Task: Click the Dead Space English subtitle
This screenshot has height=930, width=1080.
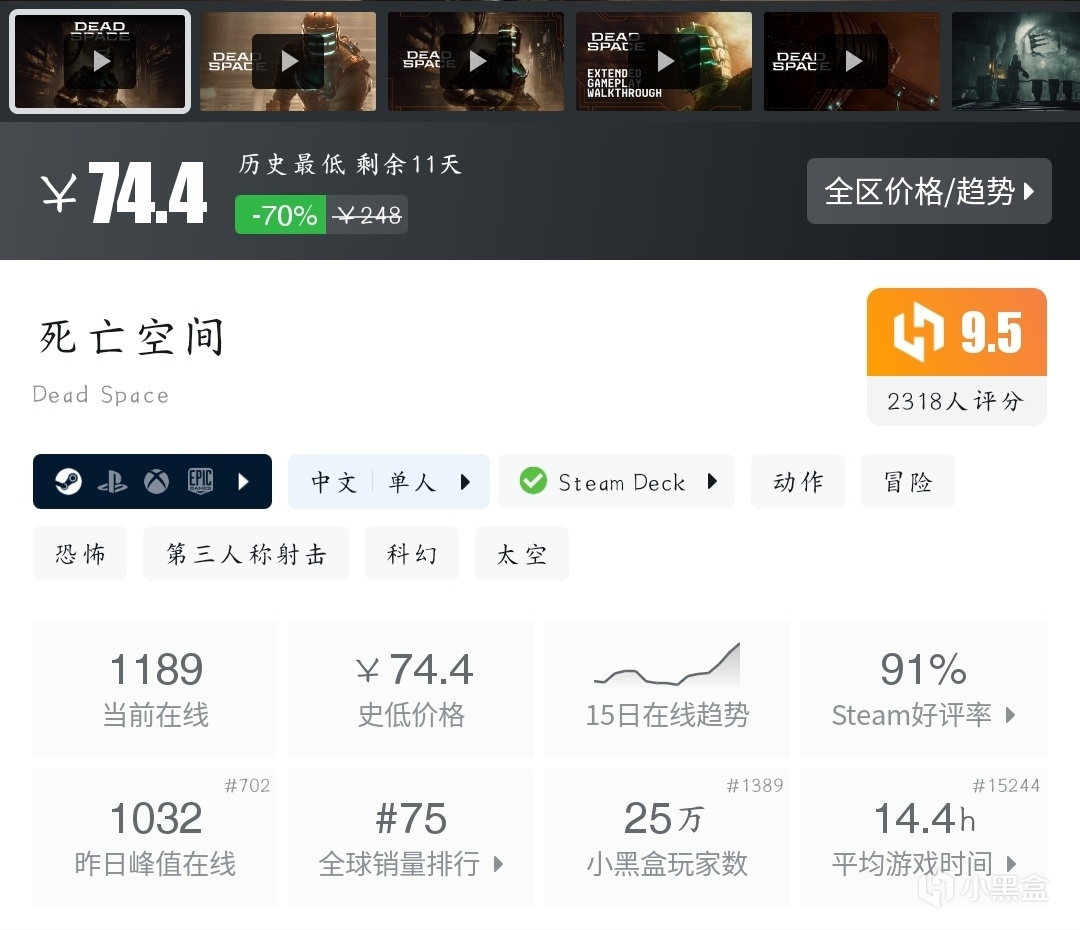Action: (101, 395)
